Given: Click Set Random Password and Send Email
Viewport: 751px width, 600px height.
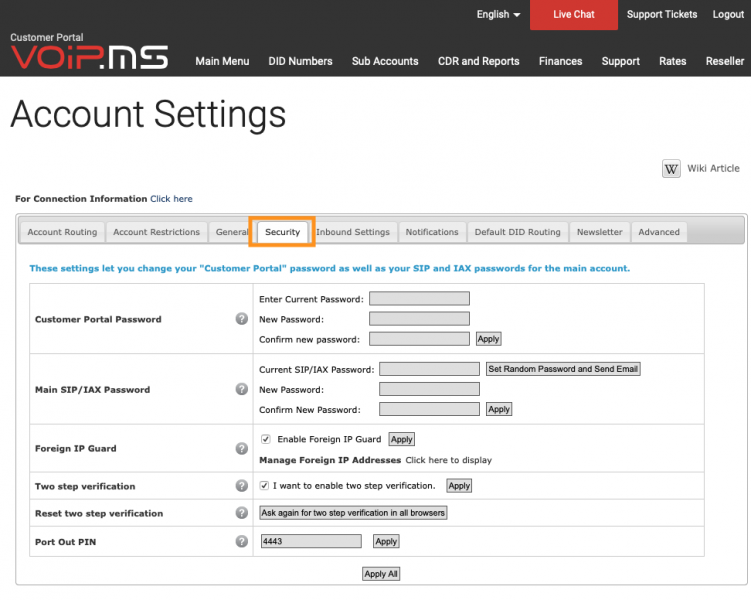Looking at the screenshot, I should pos(563,369).
